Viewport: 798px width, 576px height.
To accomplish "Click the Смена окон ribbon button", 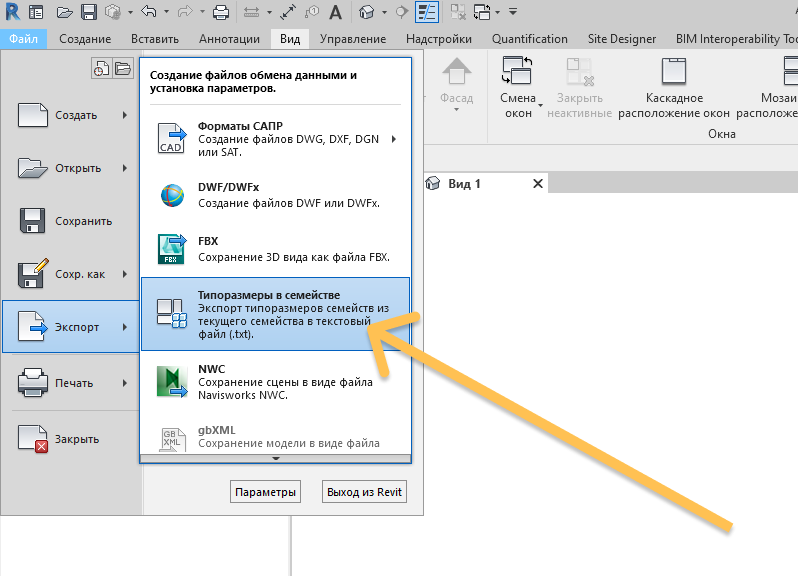I will [518, 88].
